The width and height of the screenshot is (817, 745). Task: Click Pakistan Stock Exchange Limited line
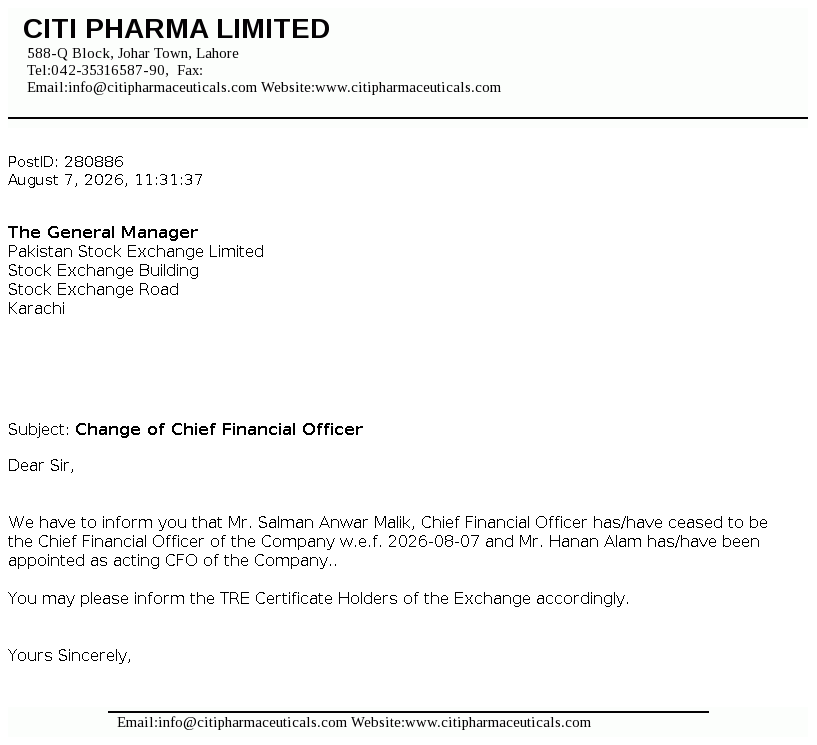point(135,252)
